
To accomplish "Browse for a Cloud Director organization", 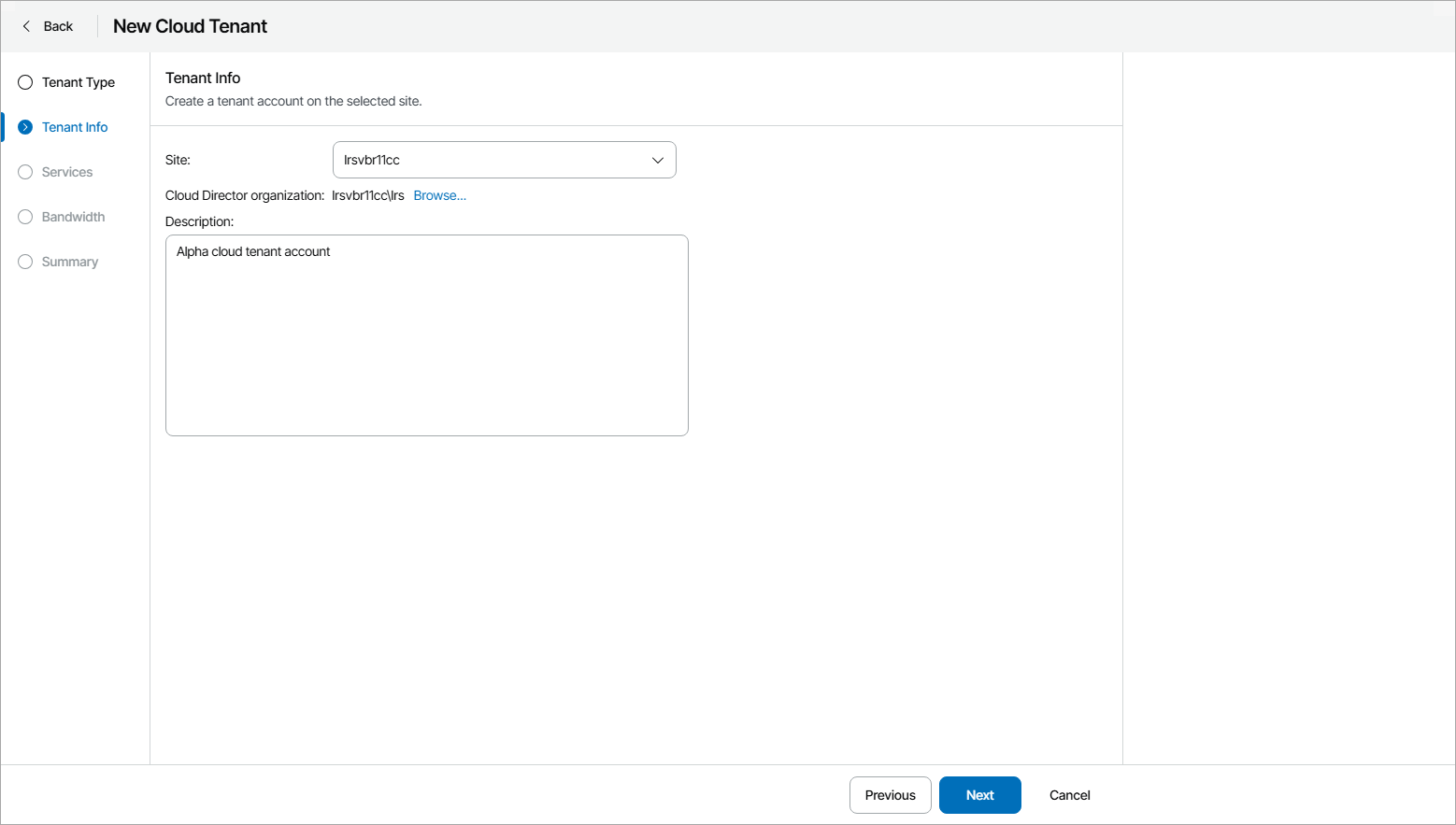I will click(439, 195).
